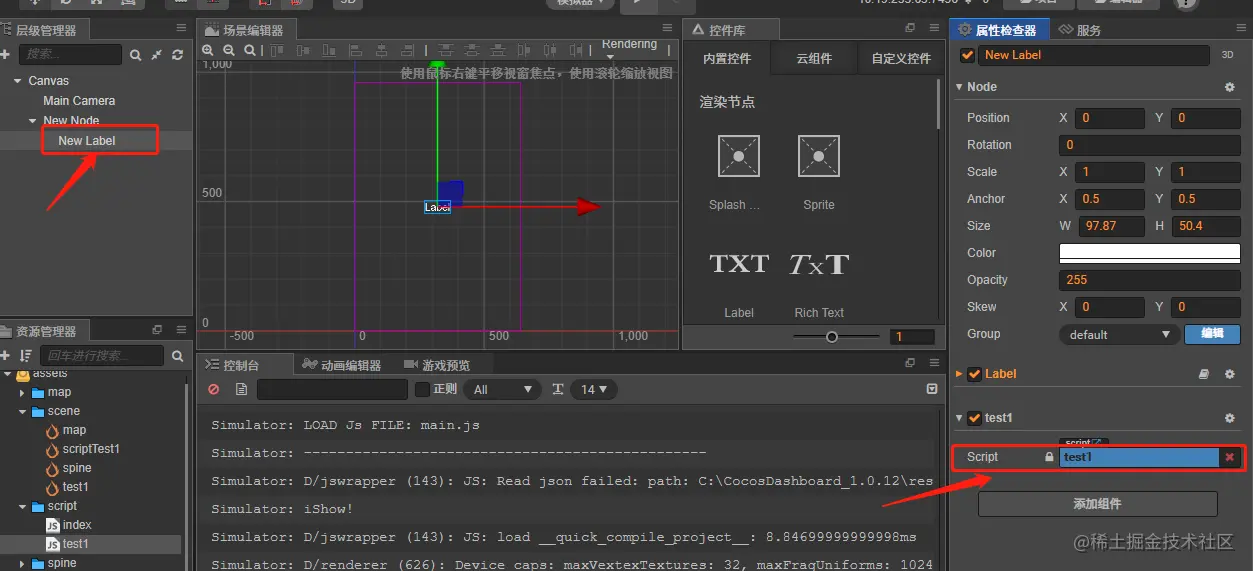The image size is (1253, 571).
Task: Toggle 3D mode for New Label node
Action: pos(1227,55)
